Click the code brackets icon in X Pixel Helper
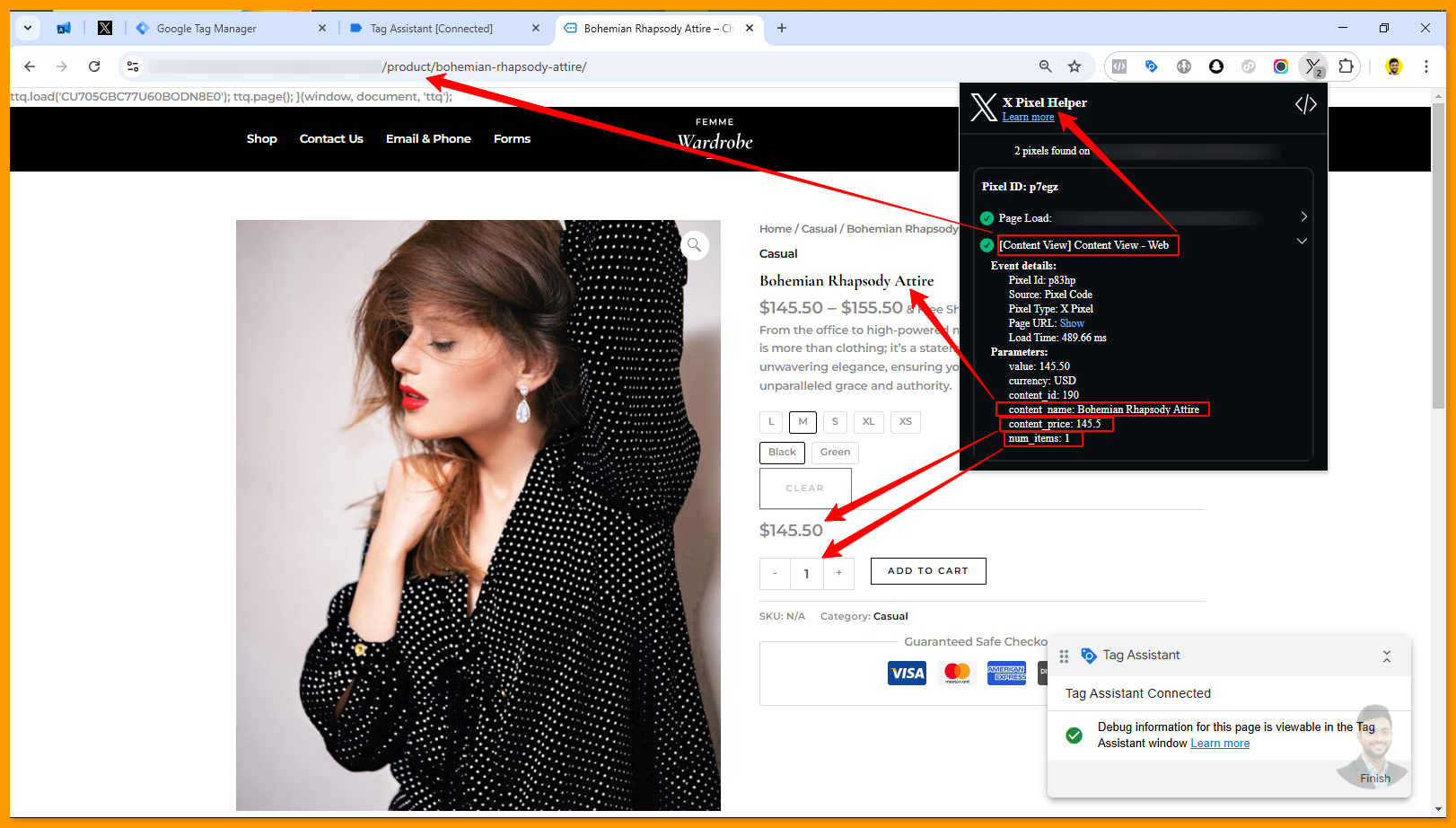Image resolution: width=1456 pixels, height=828 pixels. 1305,105
